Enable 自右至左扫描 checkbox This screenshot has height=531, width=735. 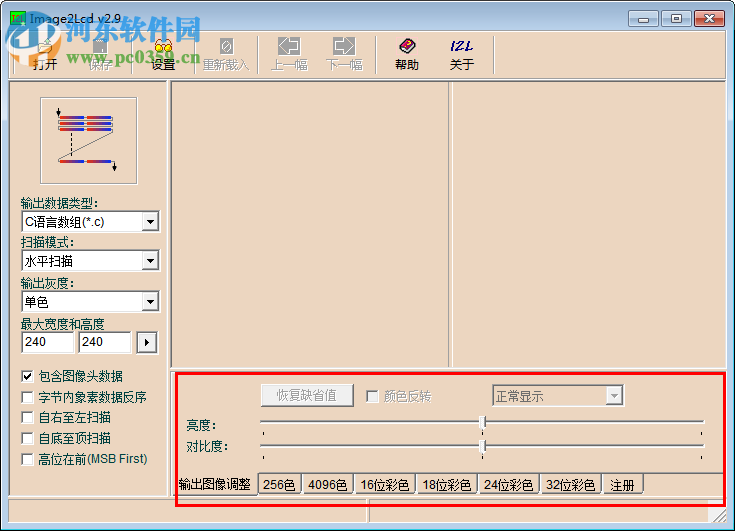click(27, 417)
